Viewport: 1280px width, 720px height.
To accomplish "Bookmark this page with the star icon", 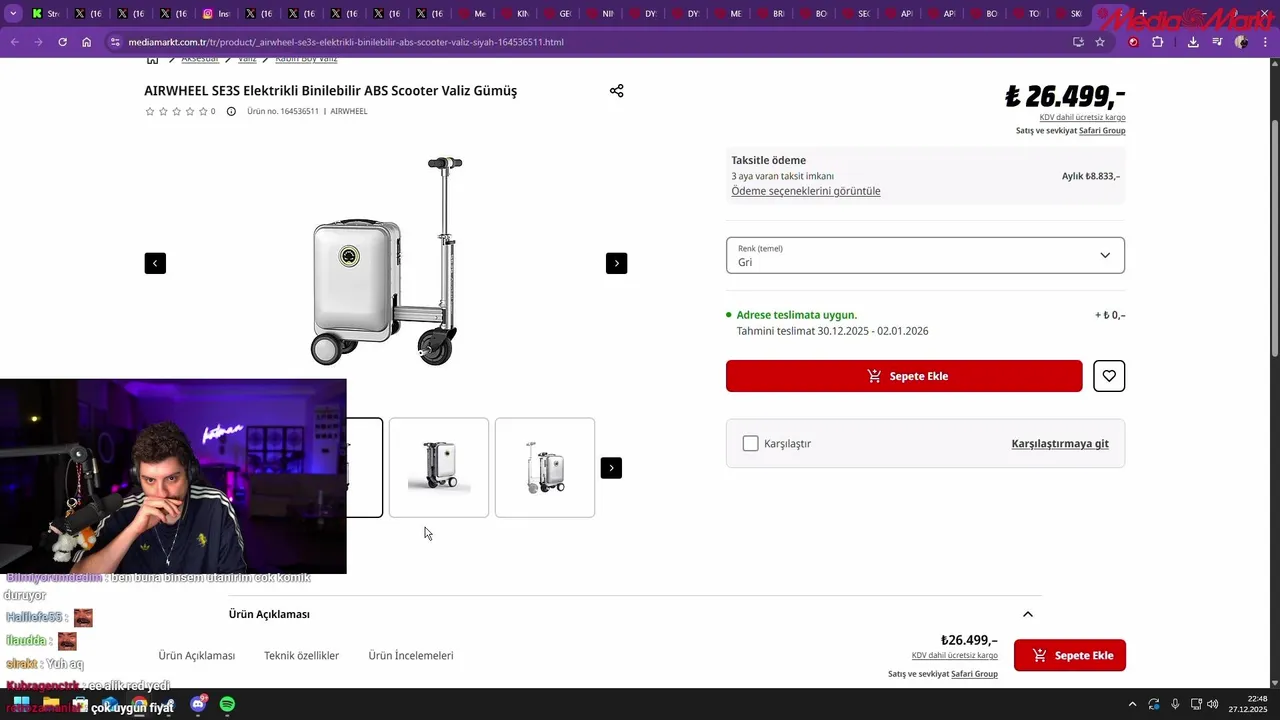I will (1100, 42).
